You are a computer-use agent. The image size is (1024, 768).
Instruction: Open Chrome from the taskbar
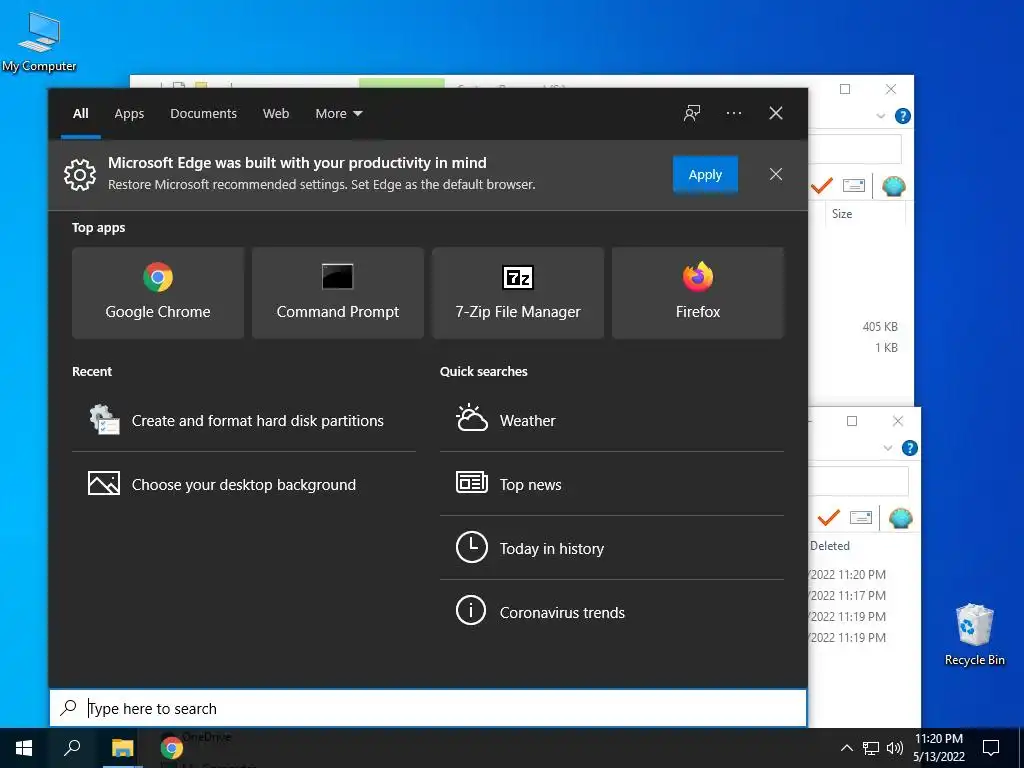(172, 748)
